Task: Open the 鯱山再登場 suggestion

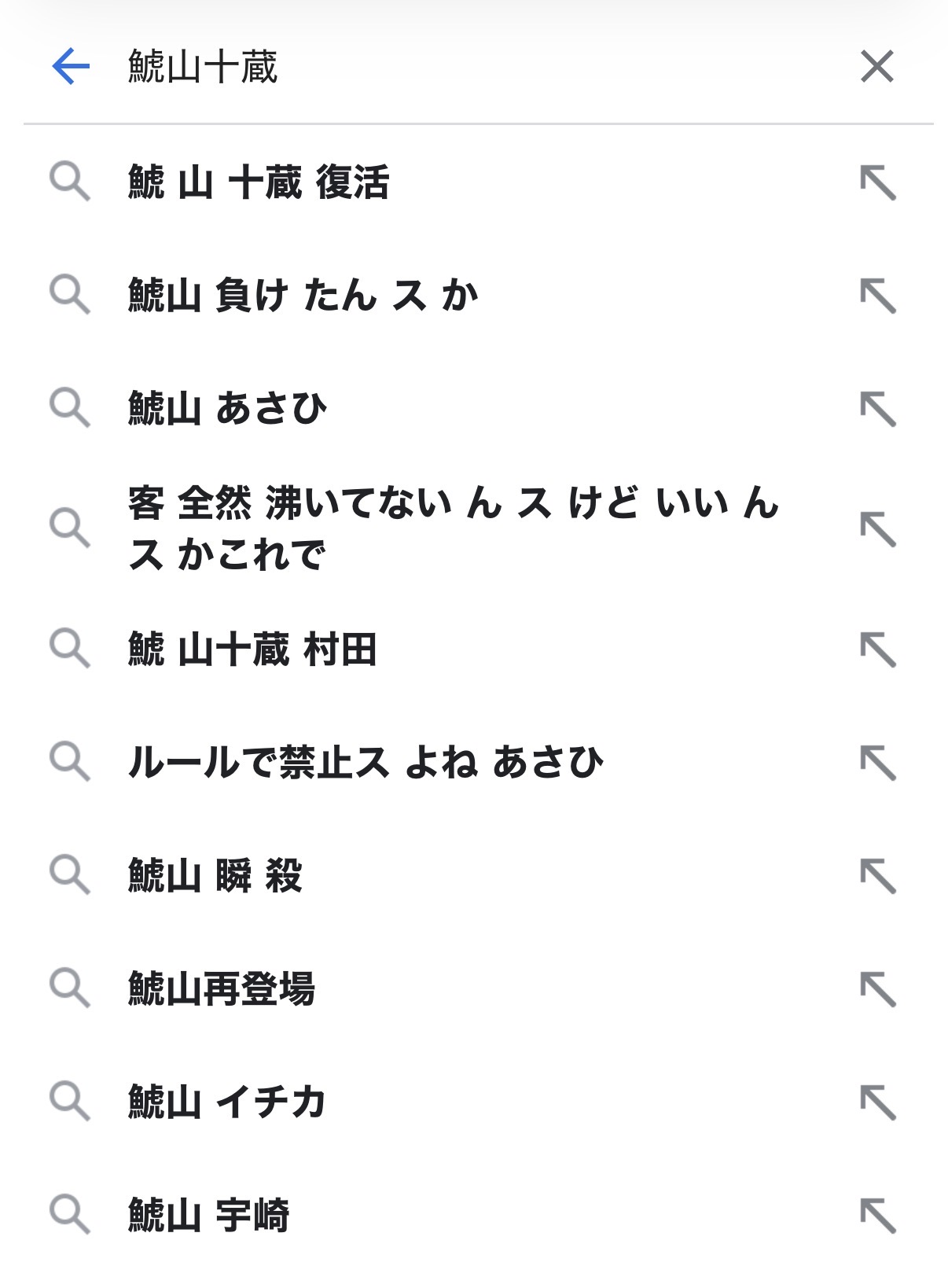Action: (x=222, y=988)
